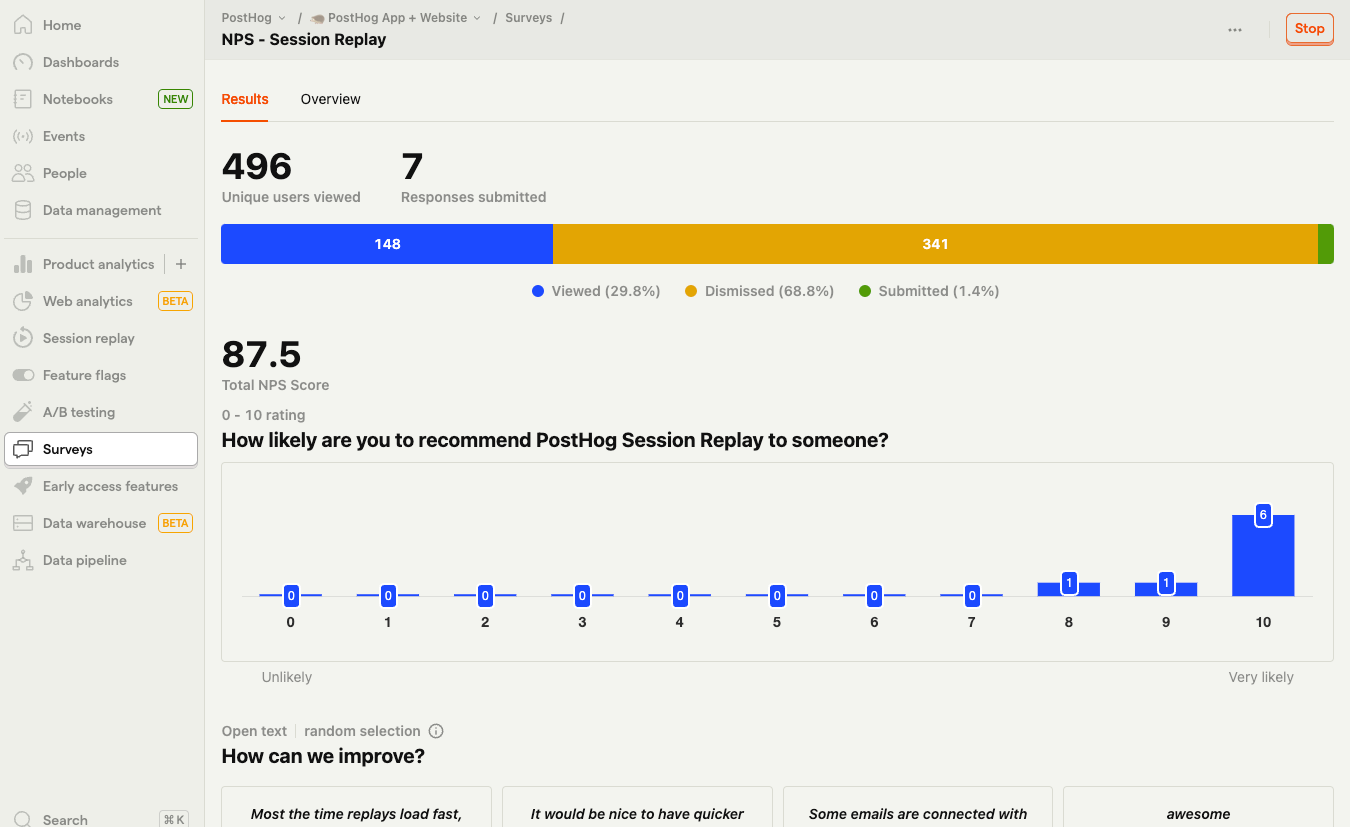Viewport: 1350px width, 827px height.
Task: Open response card starting 'Most the time replays'
Action: (x=356, y=807)
